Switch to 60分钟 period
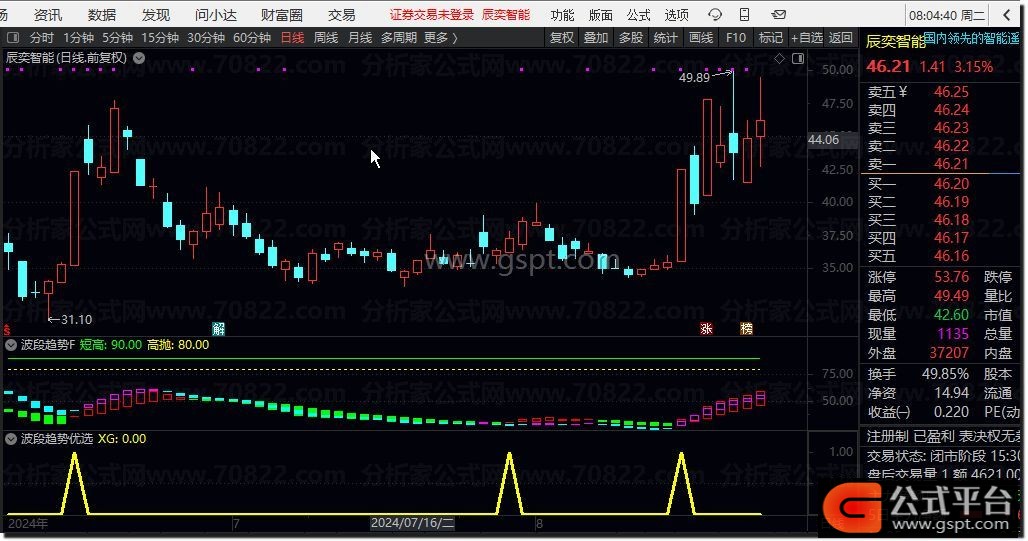1028x541 pixels. point(252,38)
